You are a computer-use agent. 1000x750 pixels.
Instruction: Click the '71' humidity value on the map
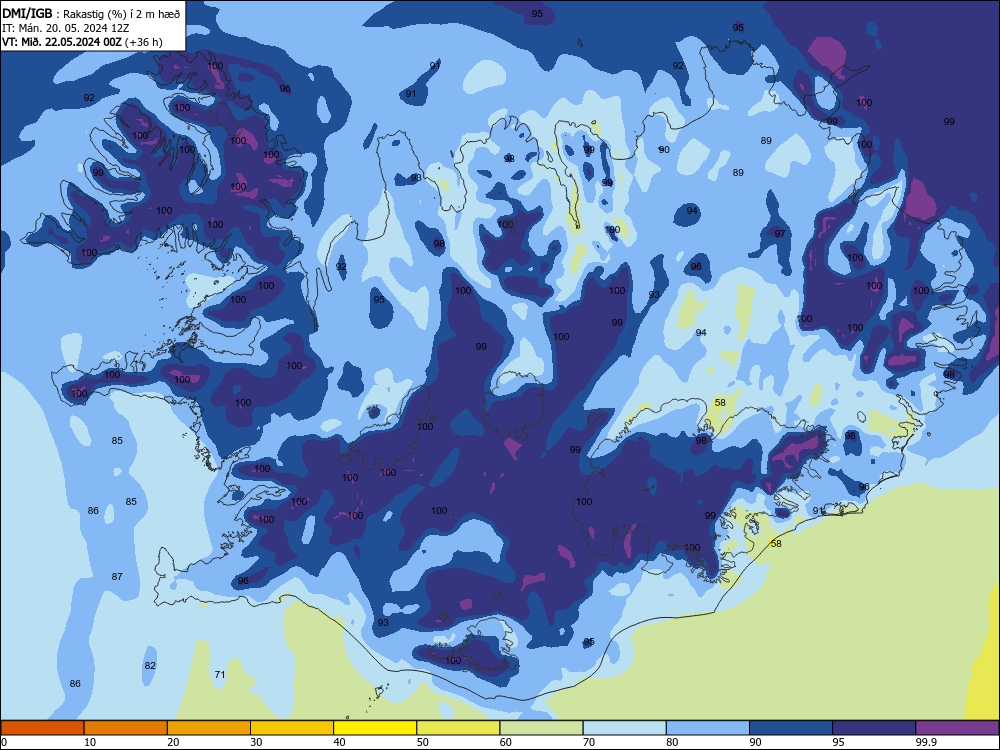point(220,674)
